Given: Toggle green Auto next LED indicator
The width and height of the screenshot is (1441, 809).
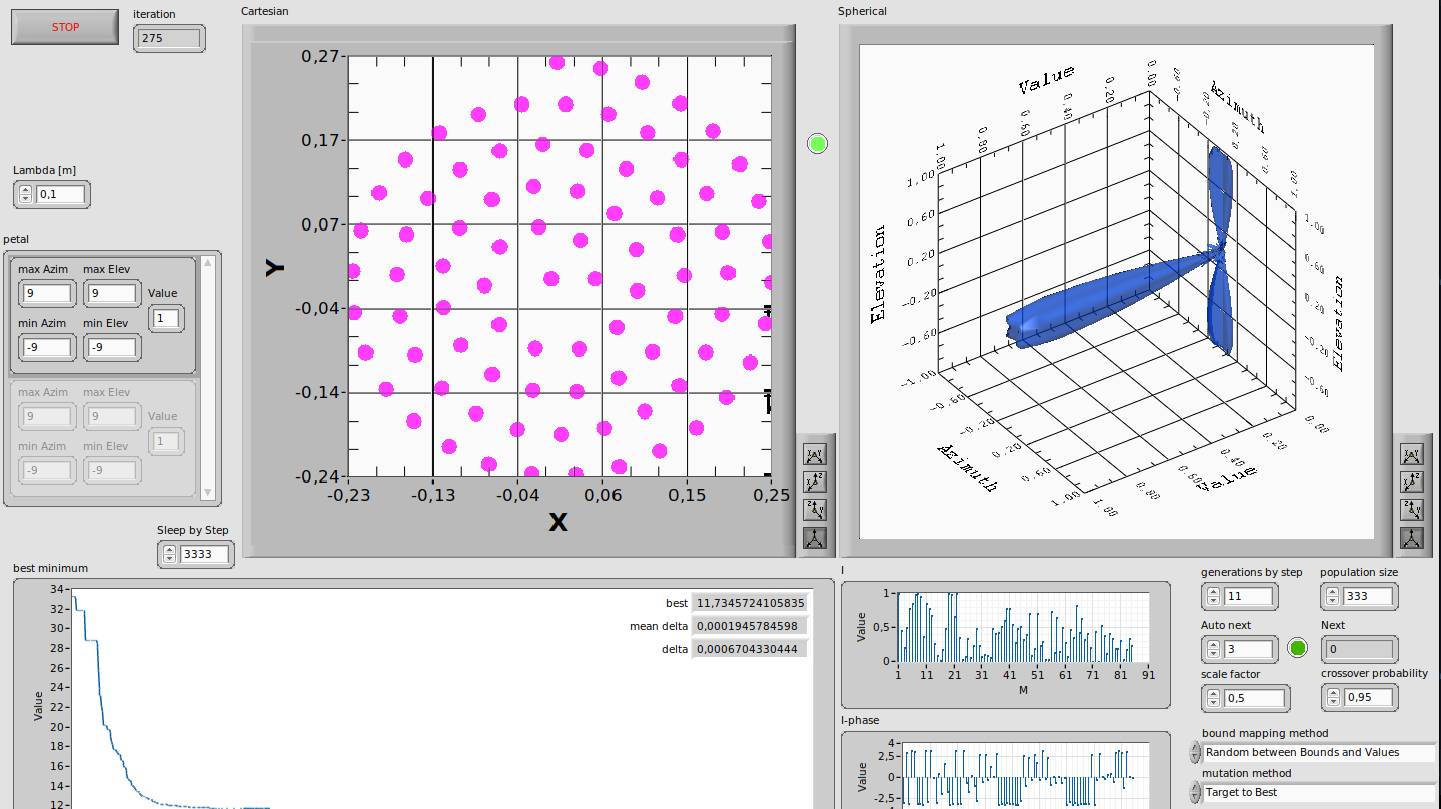Looking at the screenshot, I should point(1297,648).
